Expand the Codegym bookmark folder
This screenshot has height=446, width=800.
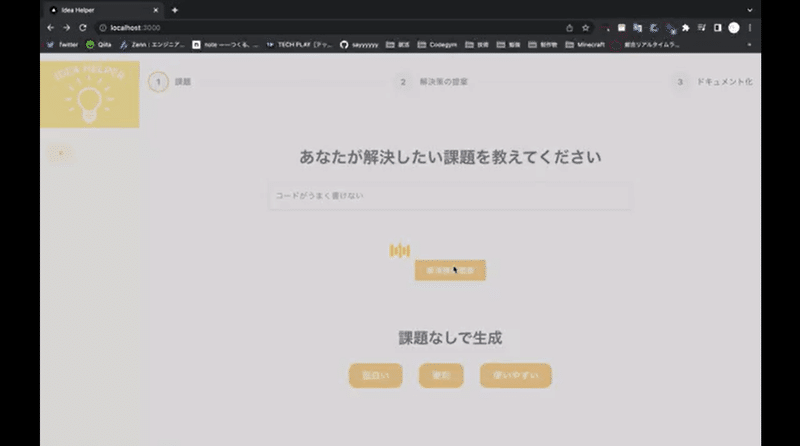tap(437, 45)
